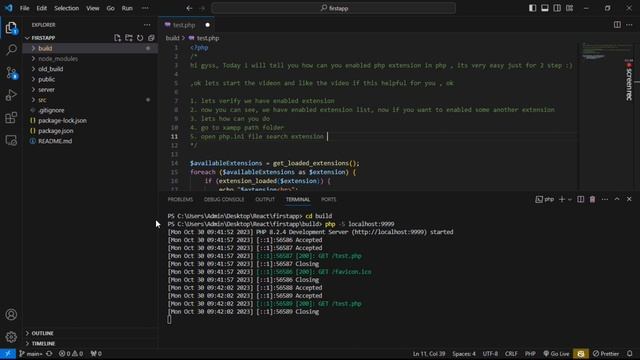640x360 pixels.
Task: Show more menus with ellipsis
Action: pos(145,8)
